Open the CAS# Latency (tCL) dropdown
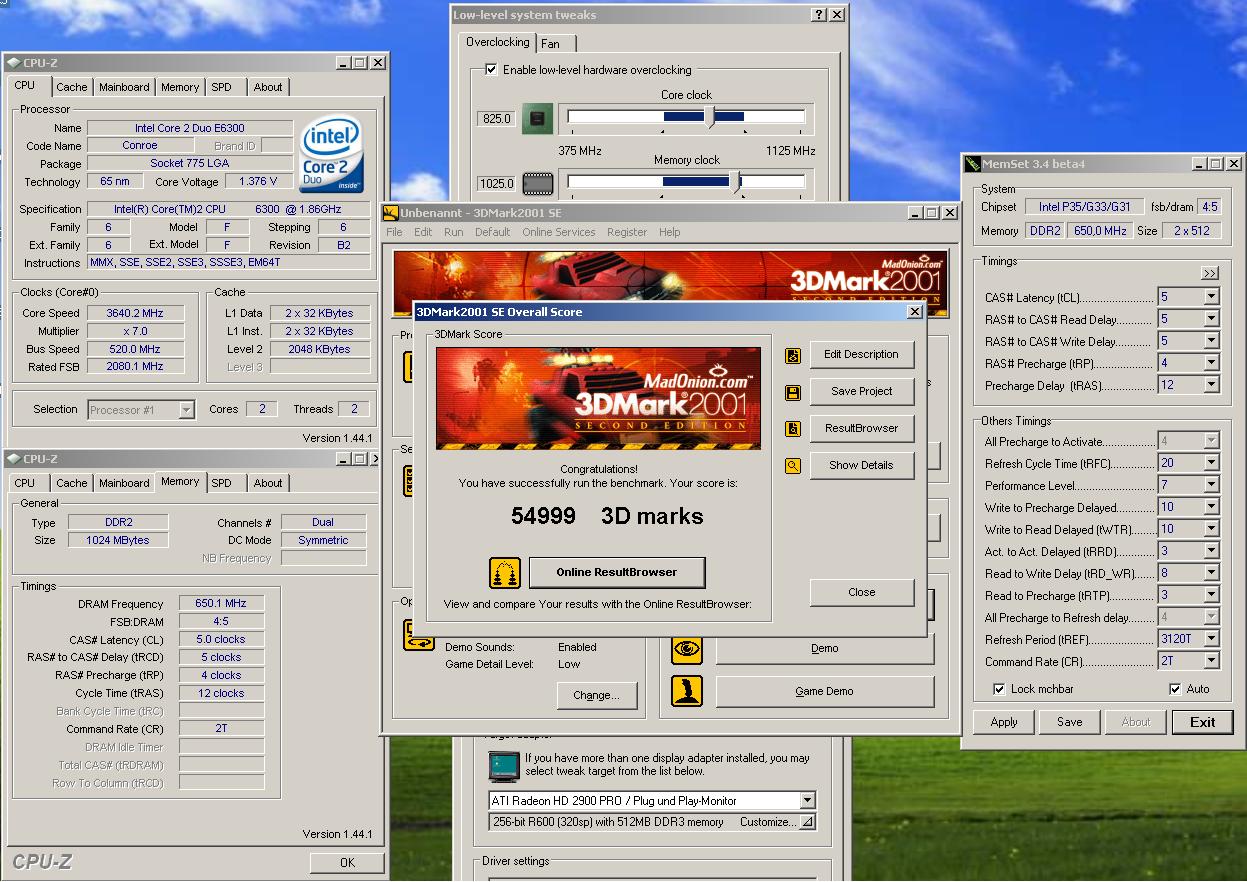 pos(1211,297)
